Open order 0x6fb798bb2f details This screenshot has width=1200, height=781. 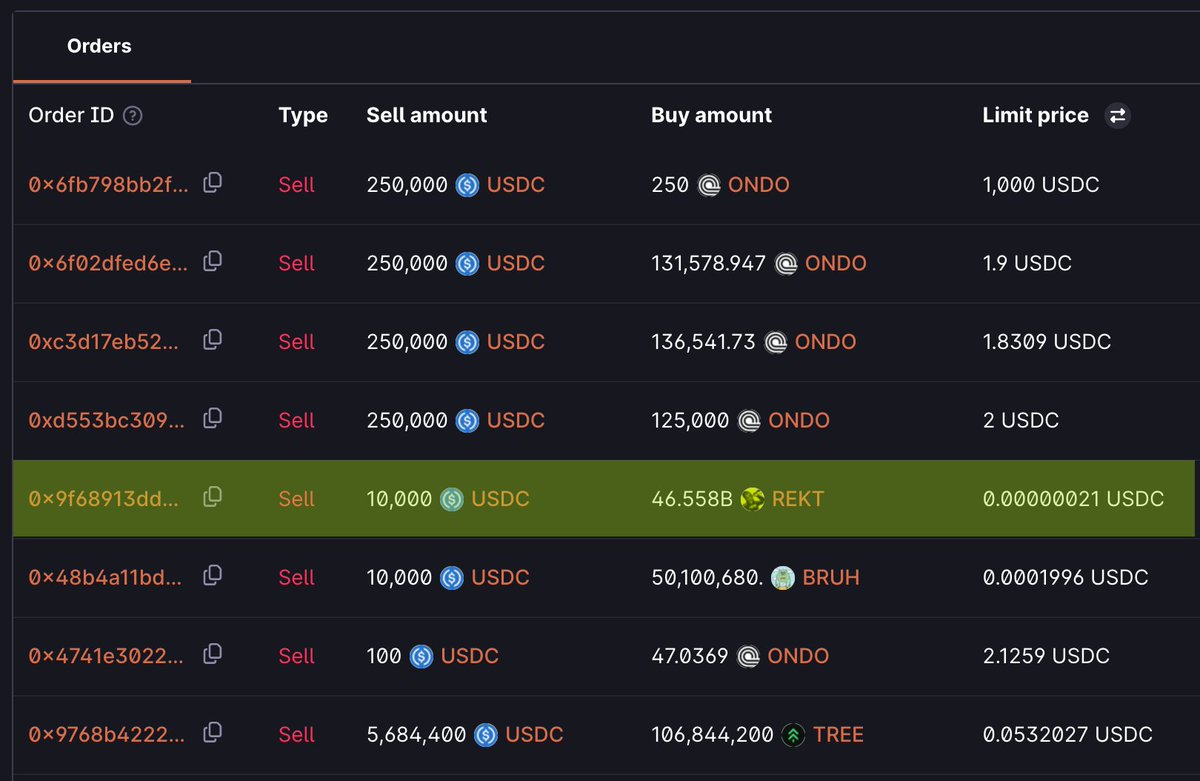pyautogui.click(x=108, y=185)
